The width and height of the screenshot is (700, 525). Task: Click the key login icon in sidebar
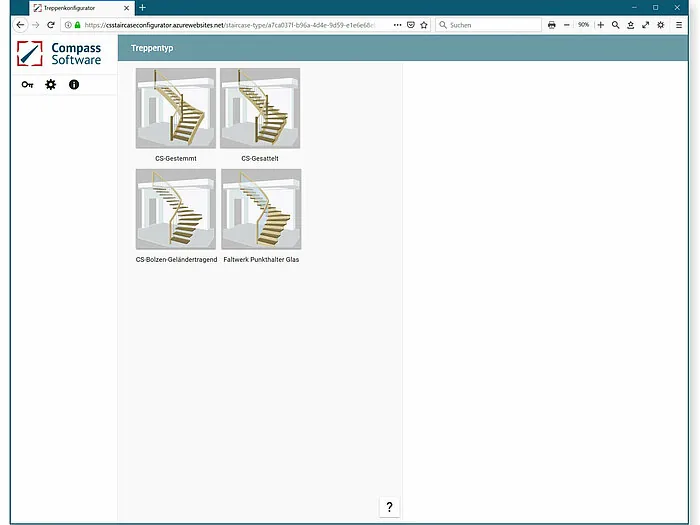click(x=27, y=84)
